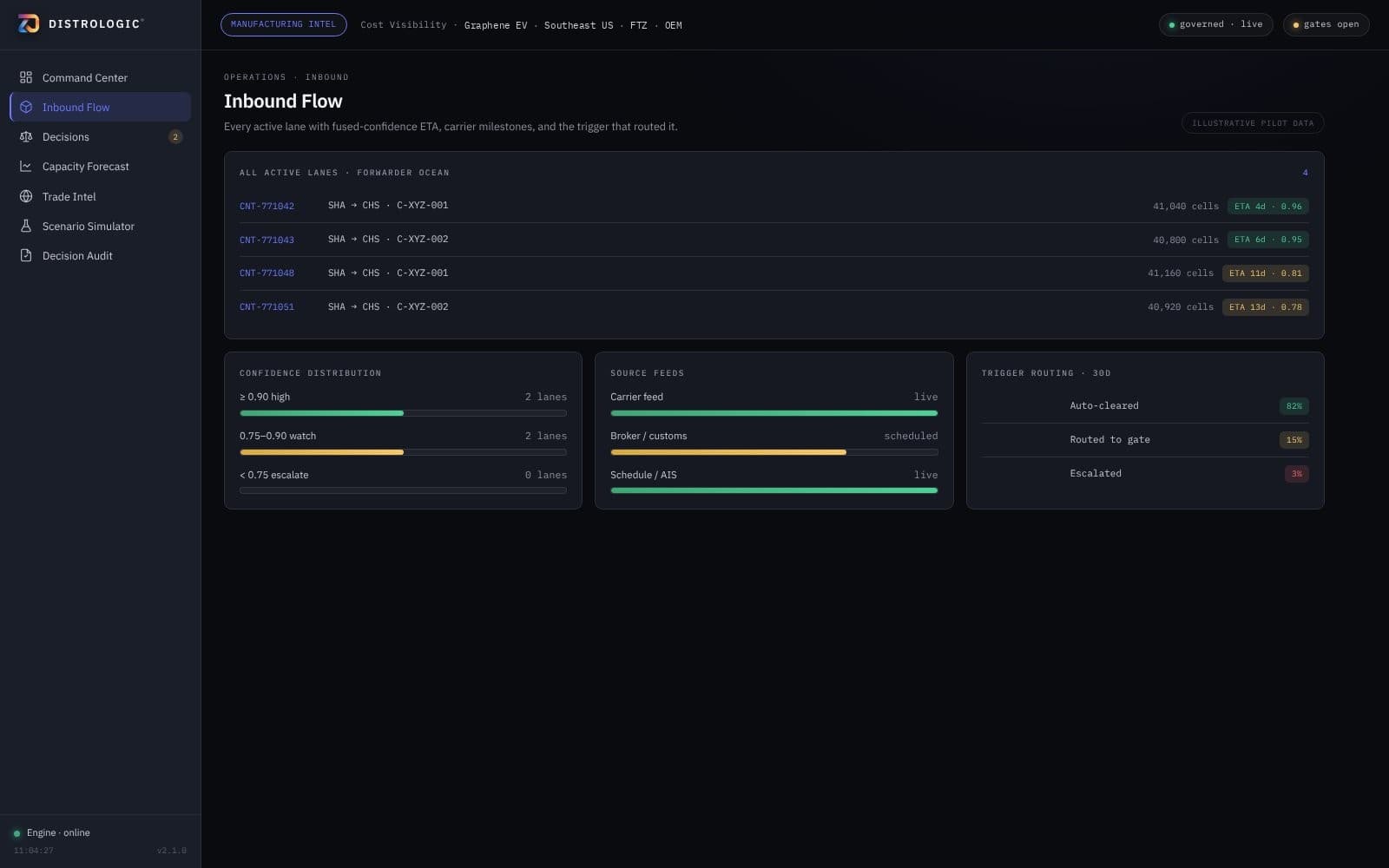
Task: Click the 'Schedule / AIS' feed label
Action: point(643,475)
